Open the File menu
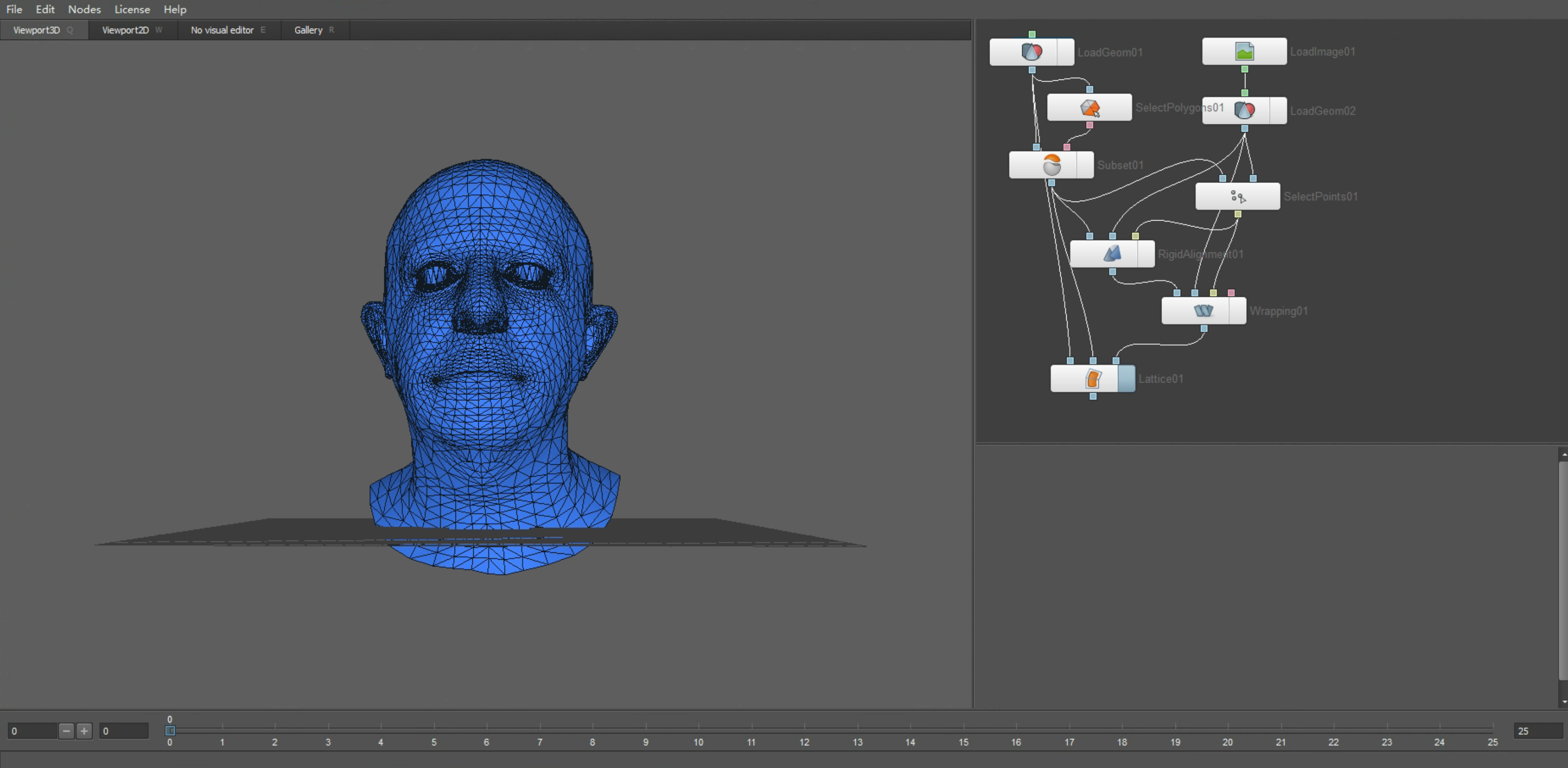Image resolution: width=1568 pixels, height=768 pixels. [x=14, y=9]
